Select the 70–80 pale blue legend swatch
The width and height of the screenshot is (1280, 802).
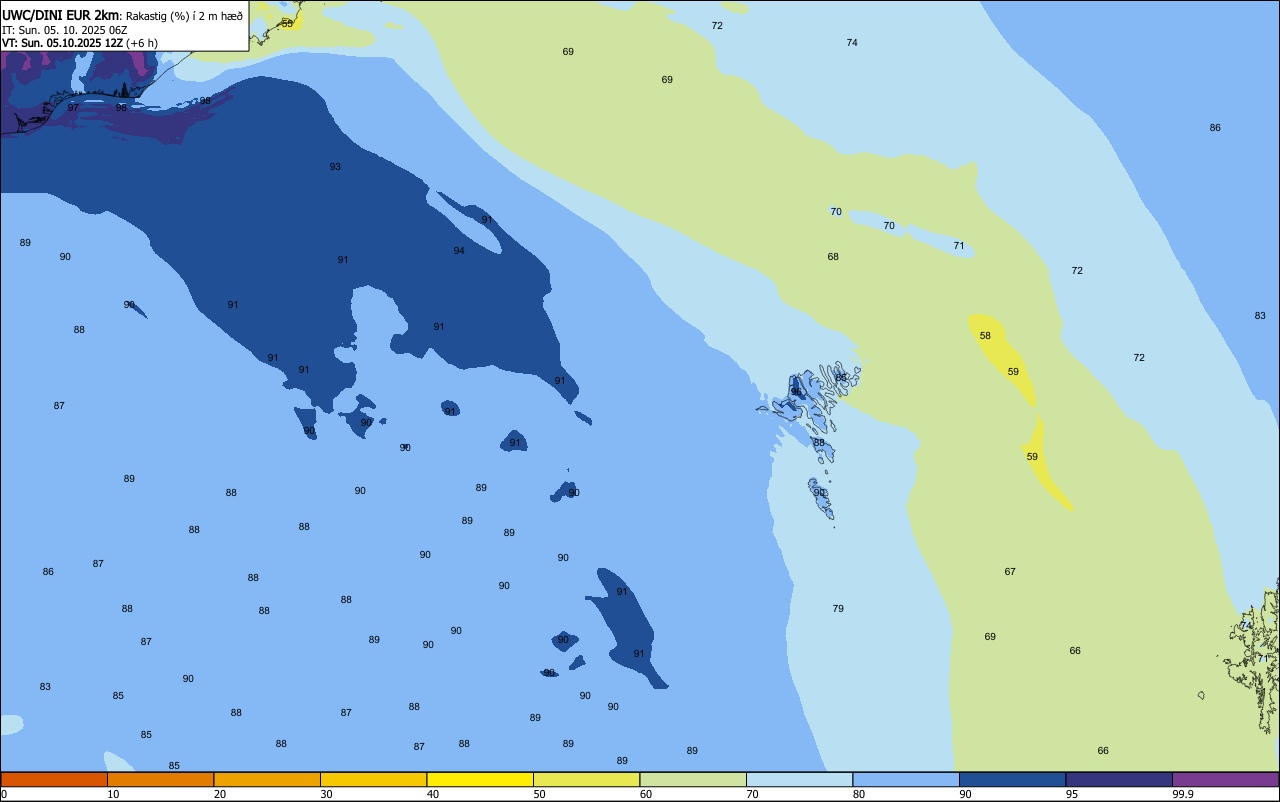coord(799,779)
